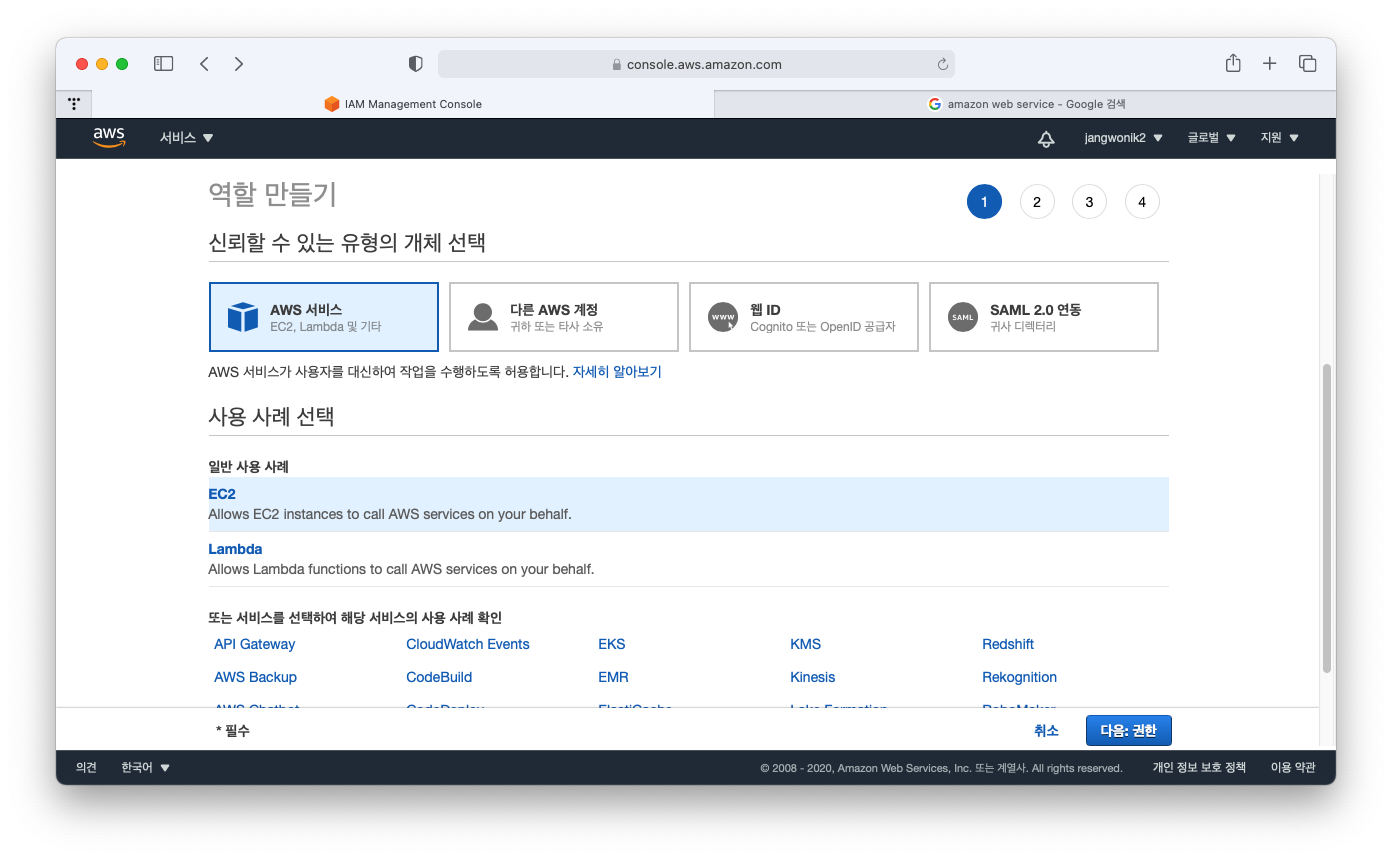1392x859 pixels.
Task: Choose the AWS 서비스 entity card
Action: [x=324, y=317]
